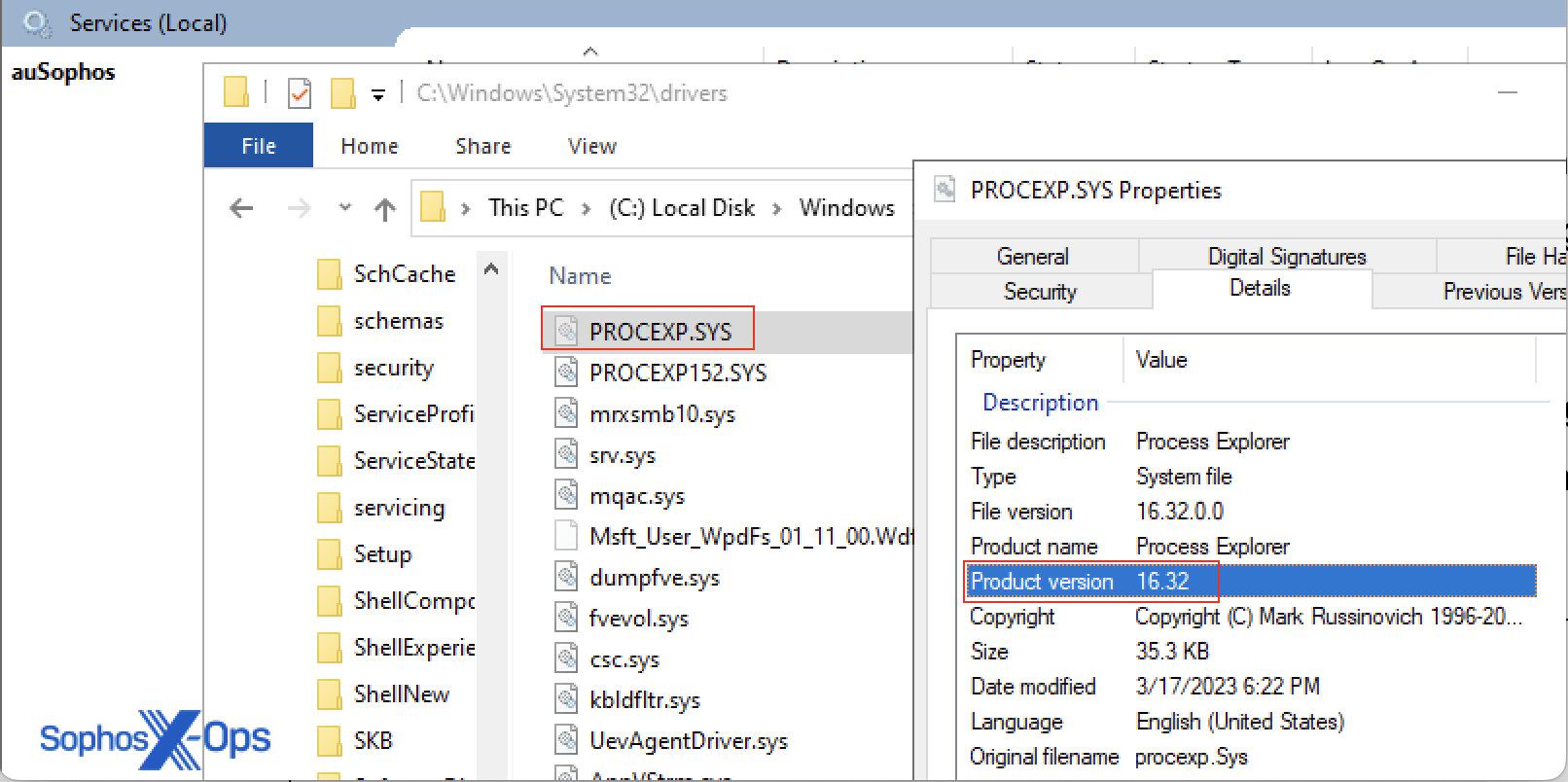
Task: Select the File description property row
Action: tap(1253, 442)
